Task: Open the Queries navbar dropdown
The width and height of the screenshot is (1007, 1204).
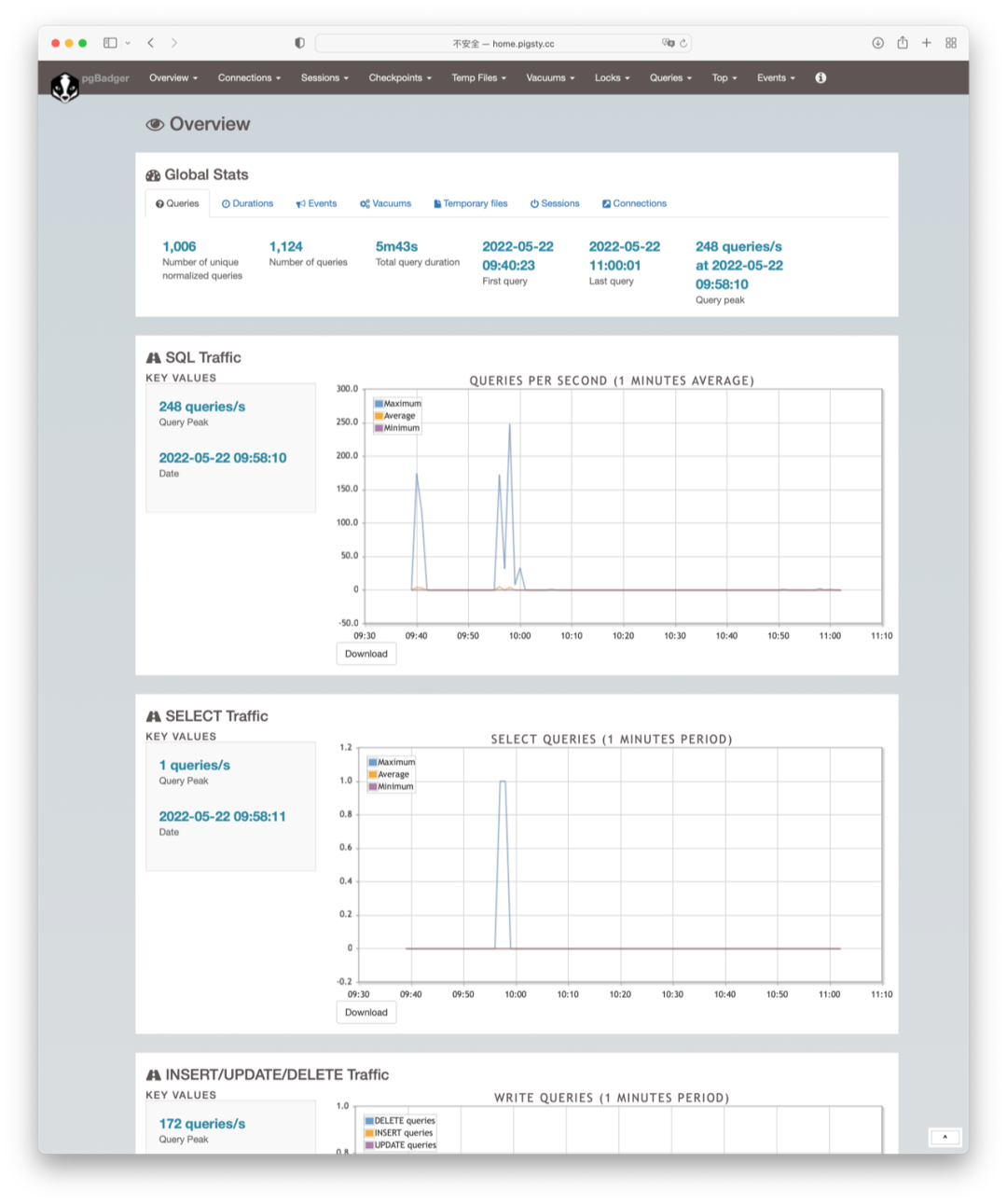Action: [x=670, y=78]
